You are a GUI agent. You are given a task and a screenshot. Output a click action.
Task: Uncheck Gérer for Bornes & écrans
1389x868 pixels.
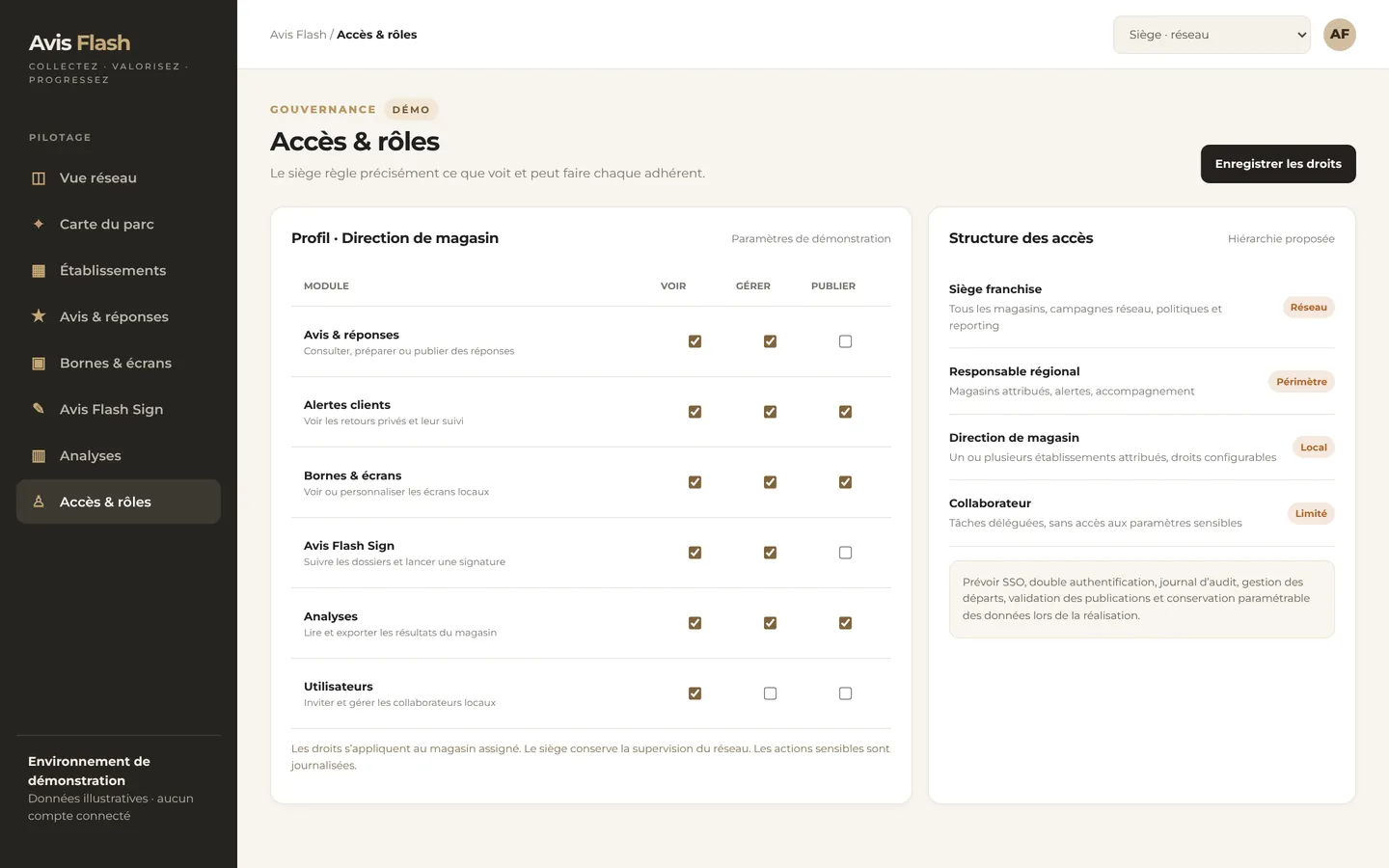pos(770,482)
